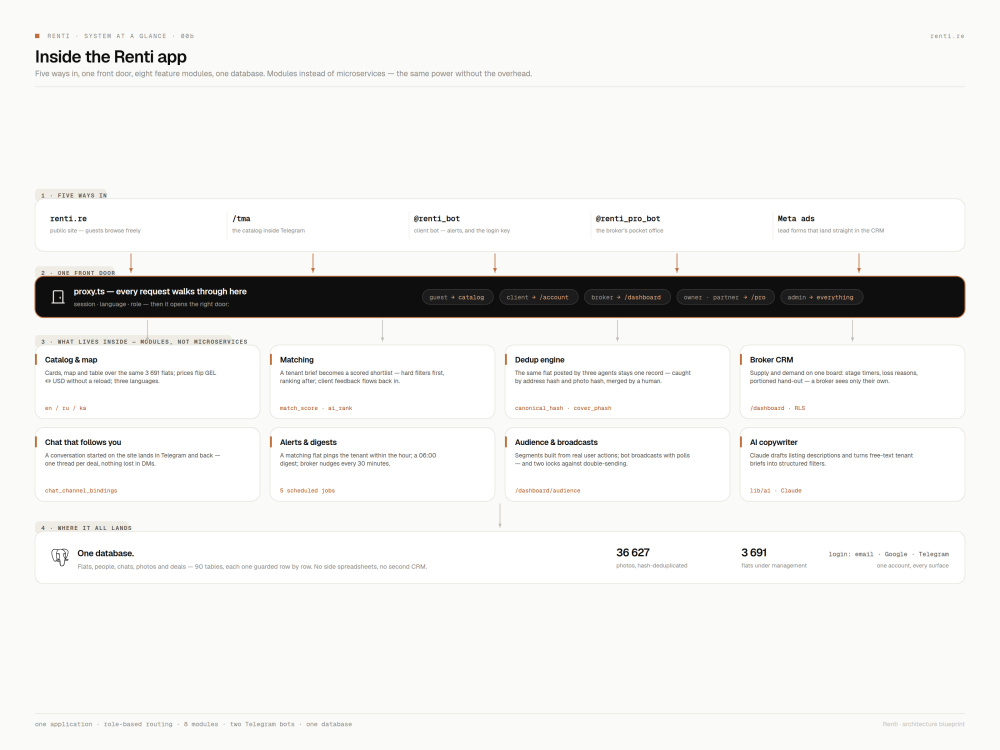
Task: Click the @renti_pro_bot entry heading
Action: (628, 219)
